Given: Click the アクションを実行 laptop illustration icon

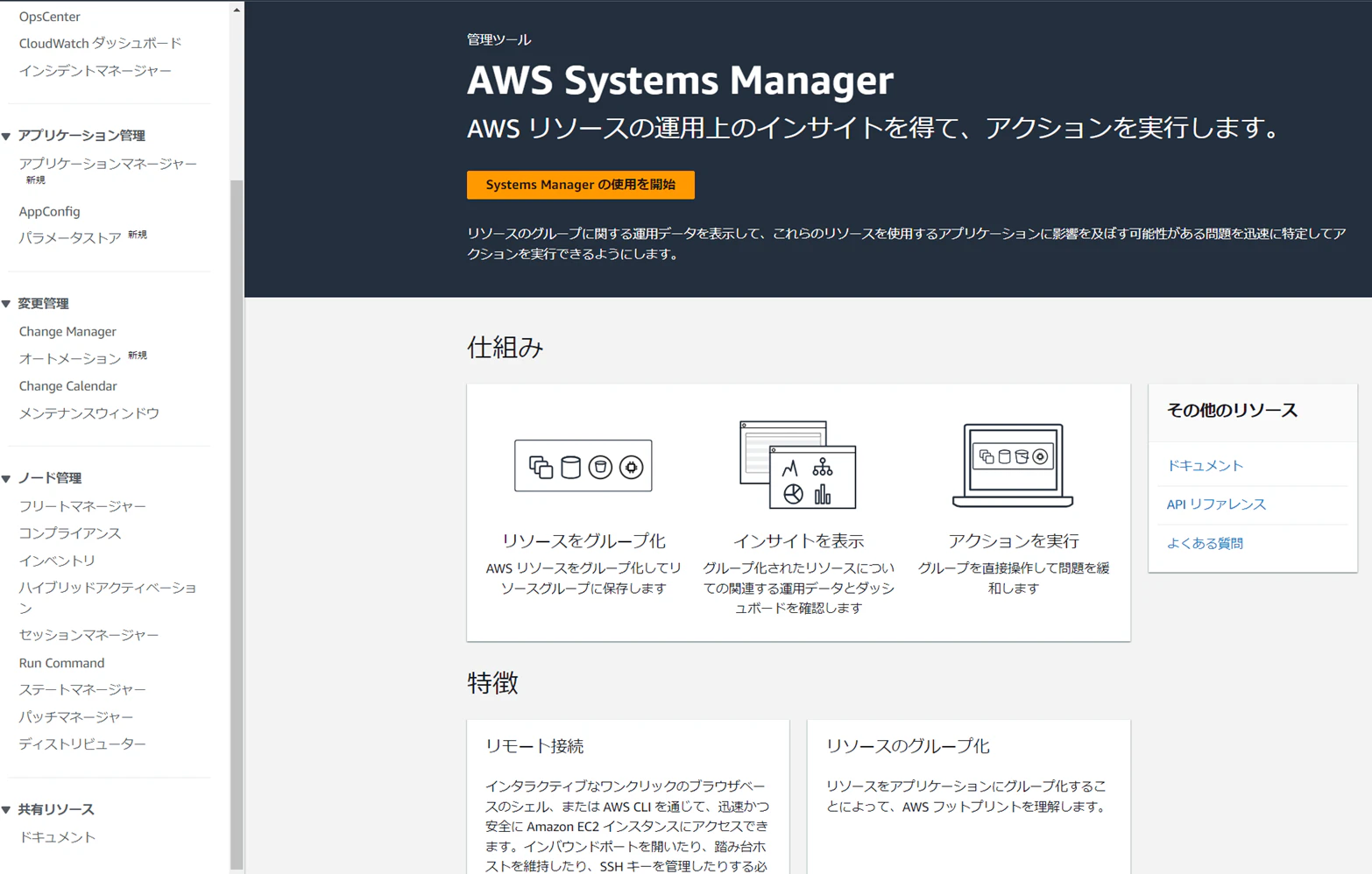Looking at the screenshot, I should point(1013,465).
